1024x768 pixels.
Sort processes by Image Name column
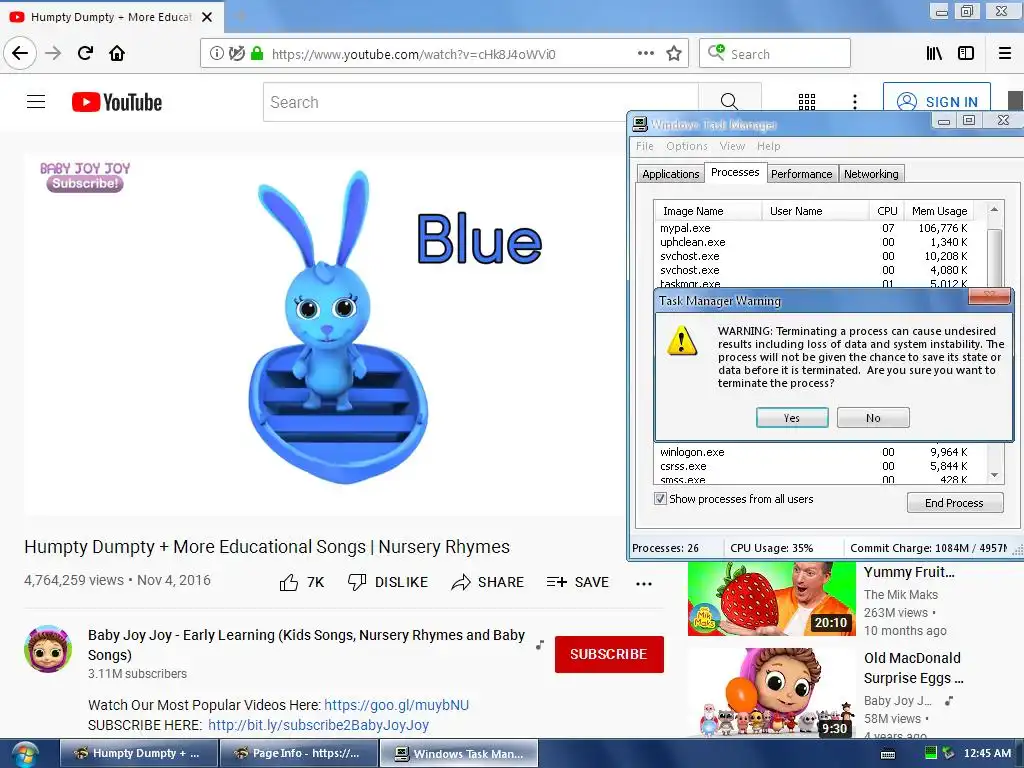click(707, 211)
